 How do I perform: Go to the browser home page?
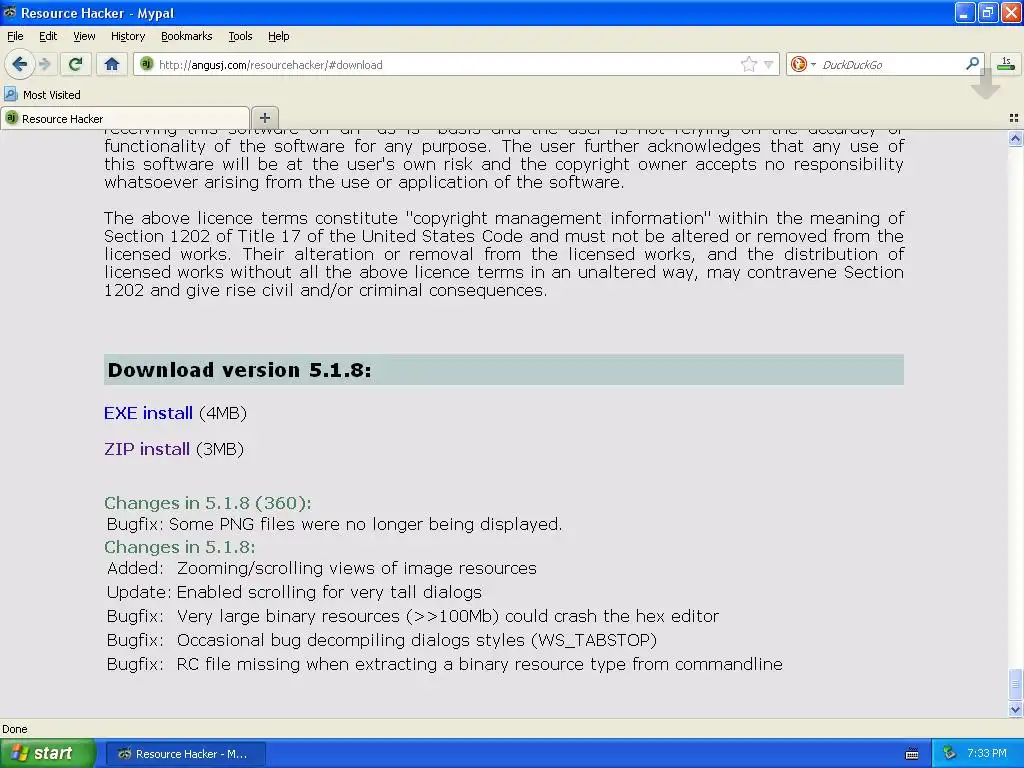click(112, 64)
